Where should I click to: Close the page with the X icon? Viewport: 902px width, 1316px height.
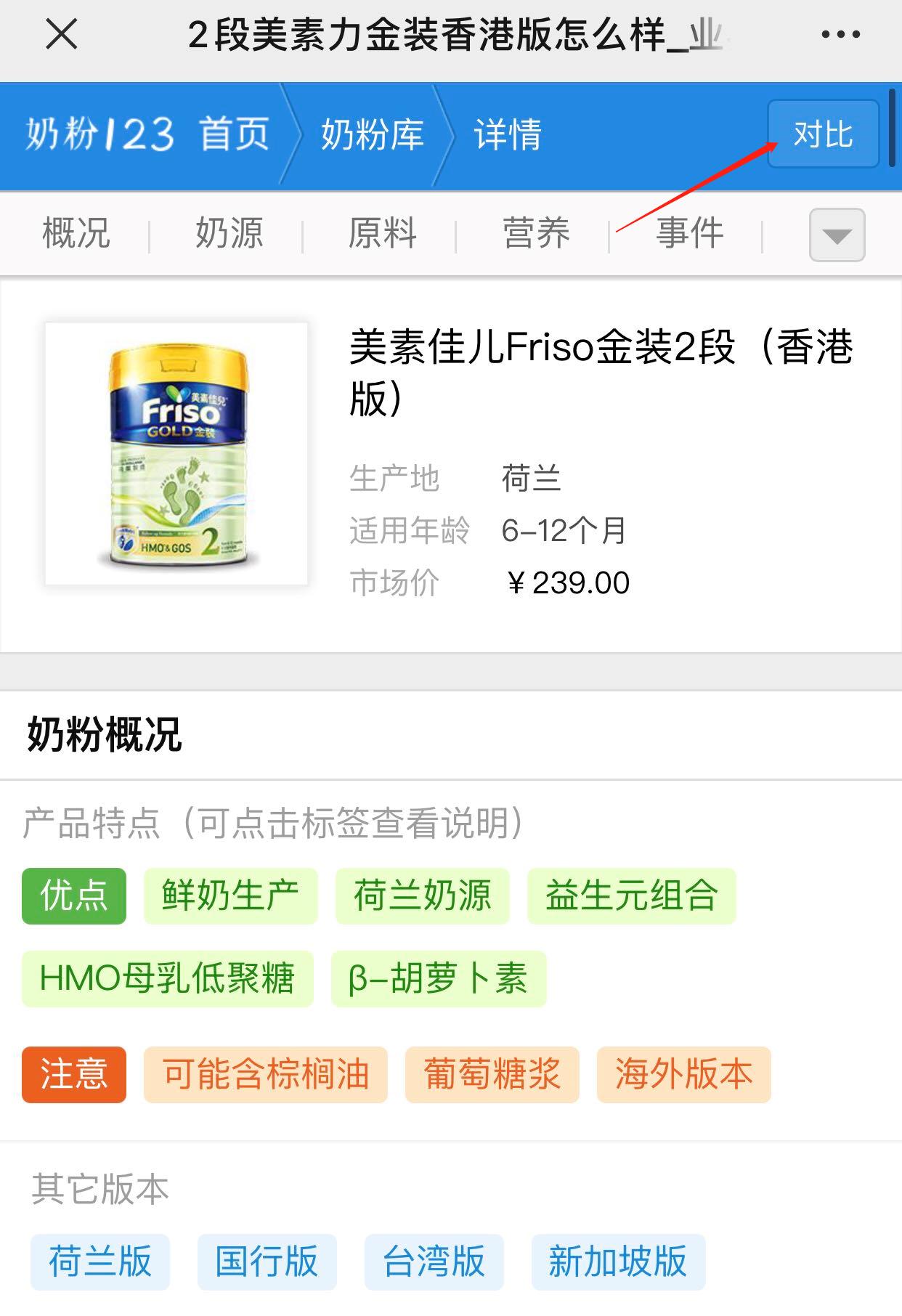pos(62,34)
